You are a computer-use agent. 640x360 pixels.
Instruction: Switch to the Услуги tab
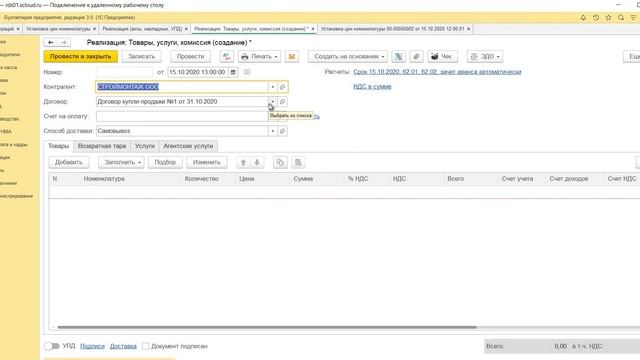click(x=145, y=146)
